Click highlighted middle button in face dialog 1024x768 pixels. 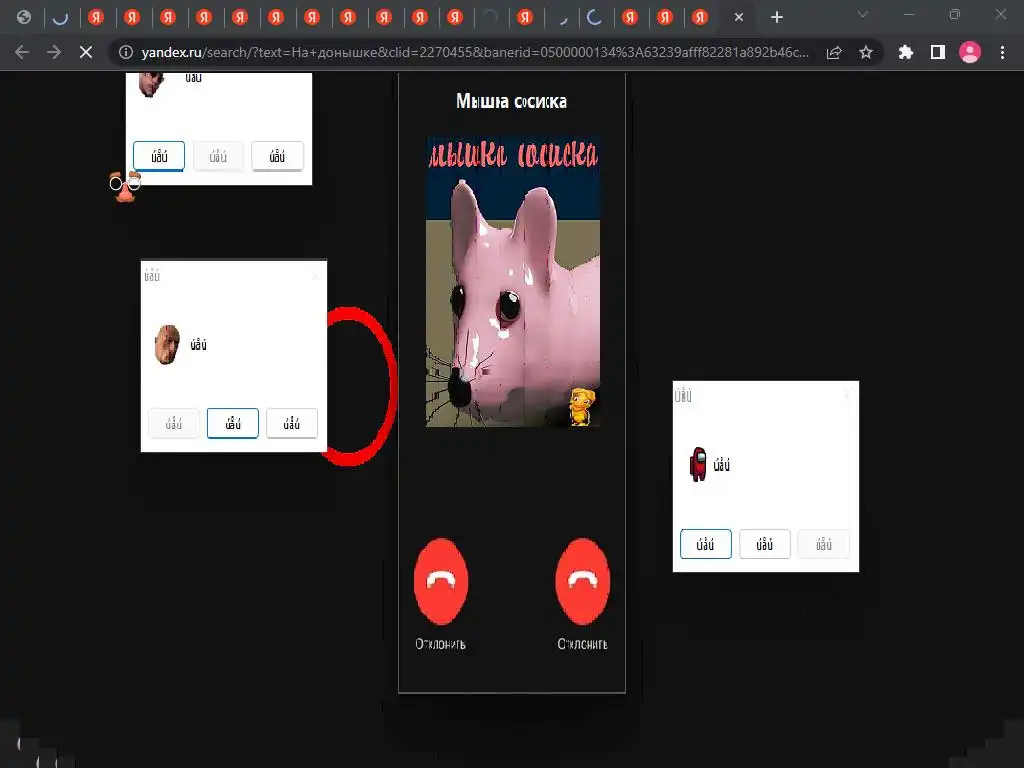(x=232, y=423)
